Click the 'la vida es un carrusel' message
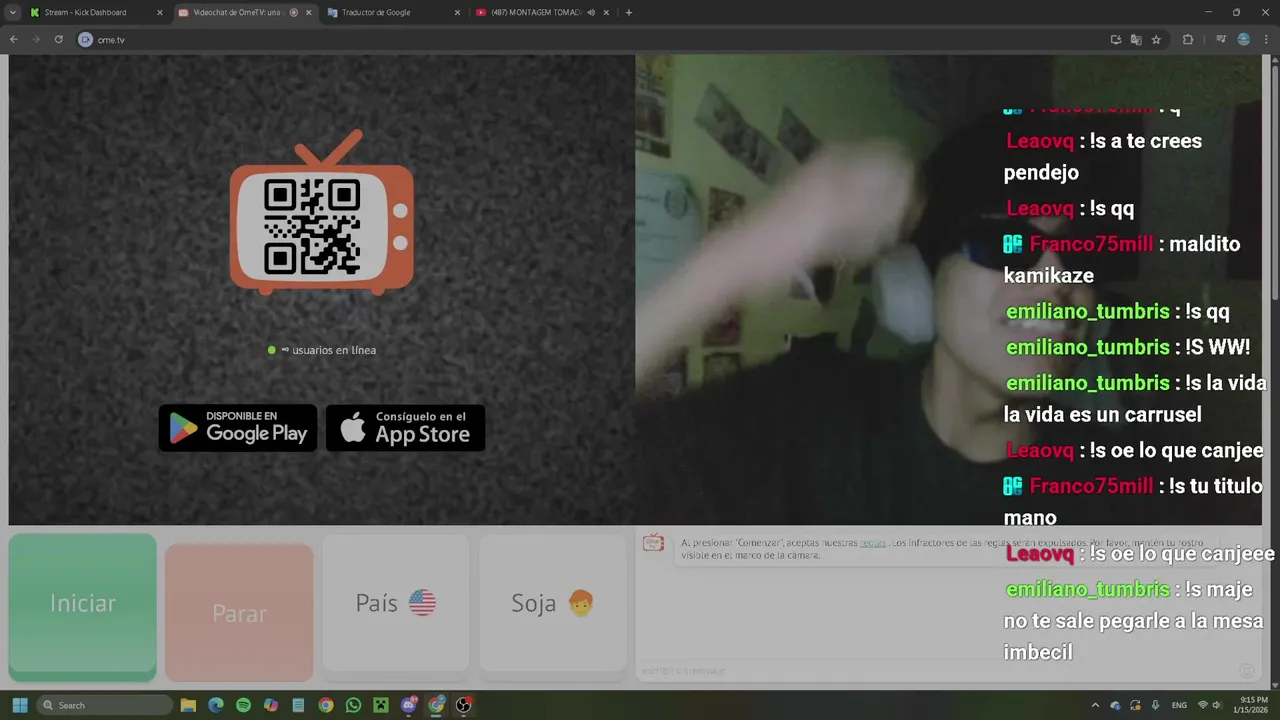 pyautogui.click(x=1135, y=399)
